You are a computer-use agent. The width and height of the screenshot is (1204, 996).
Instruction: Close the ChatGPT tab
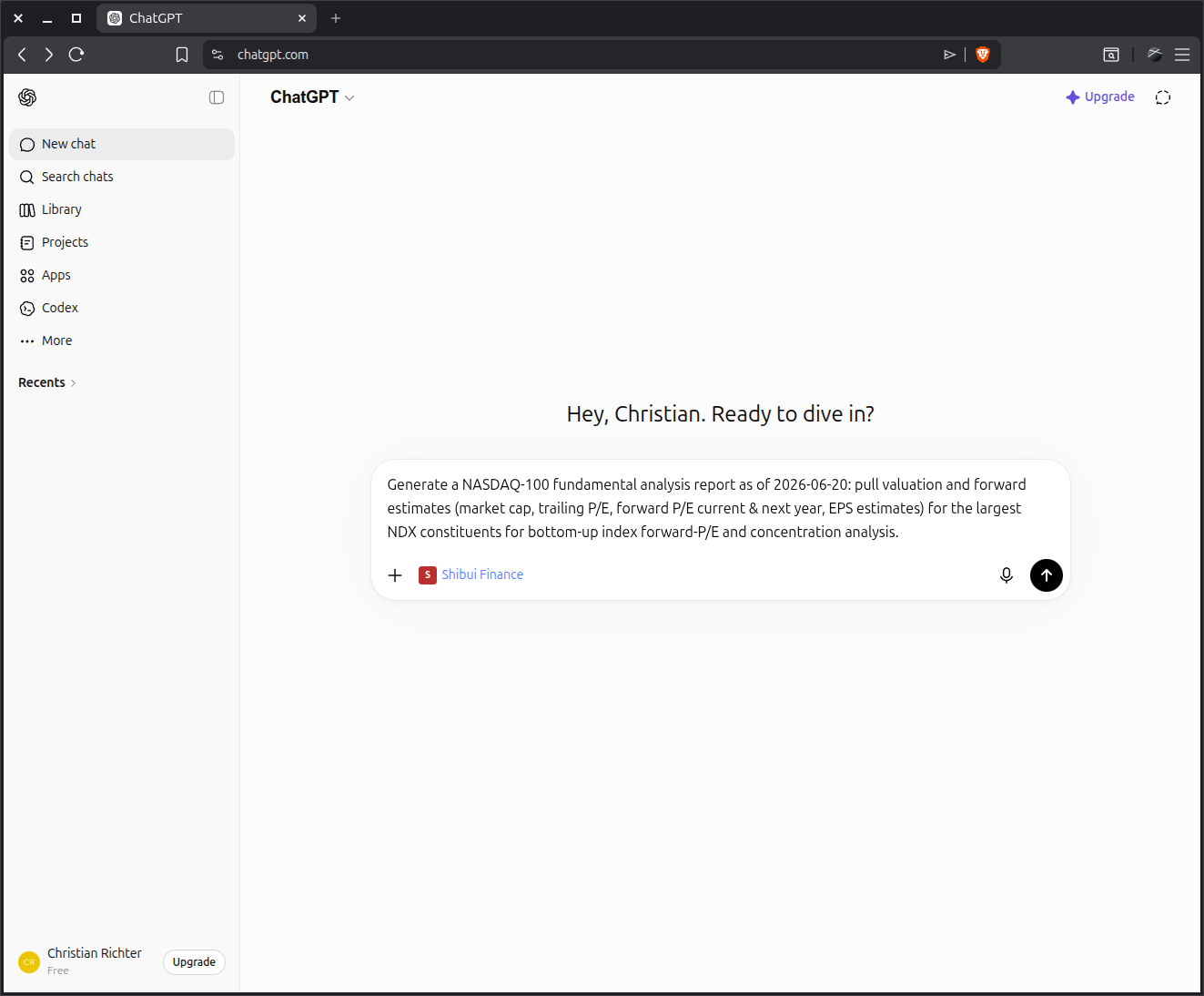[x=302, y=18]
